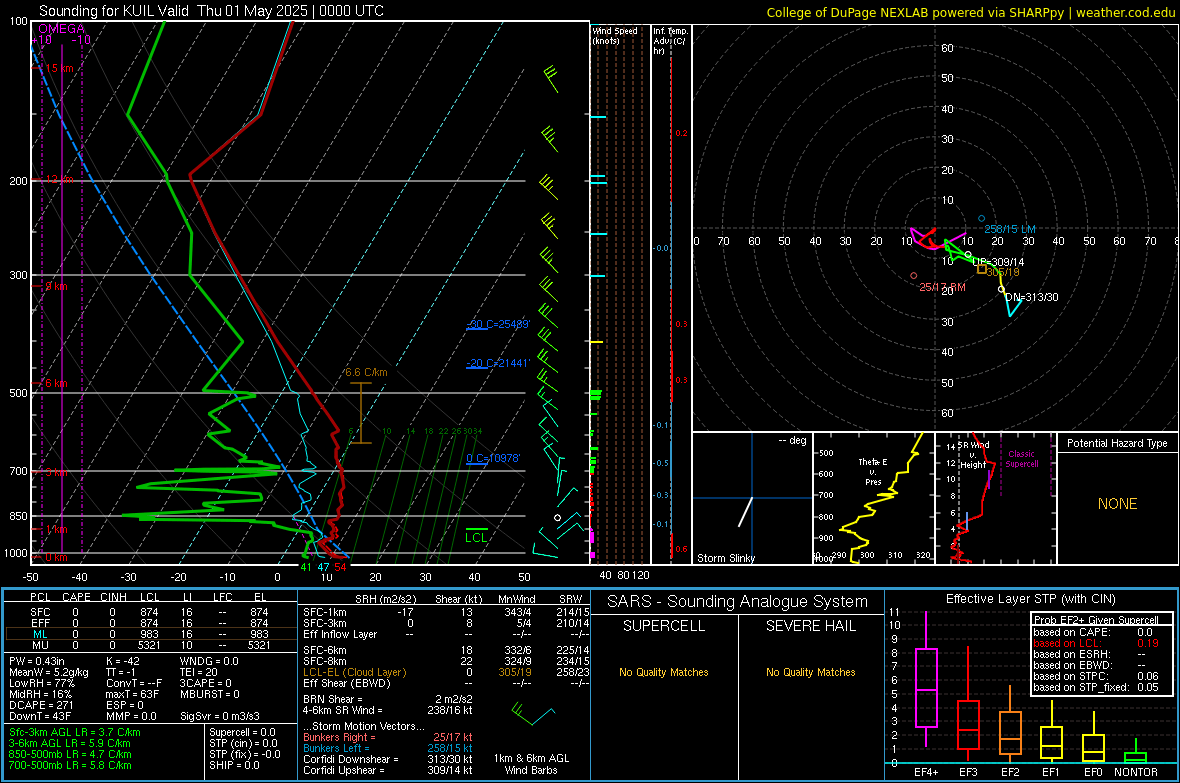Click the Classic Supercell label

(1022, 459)
